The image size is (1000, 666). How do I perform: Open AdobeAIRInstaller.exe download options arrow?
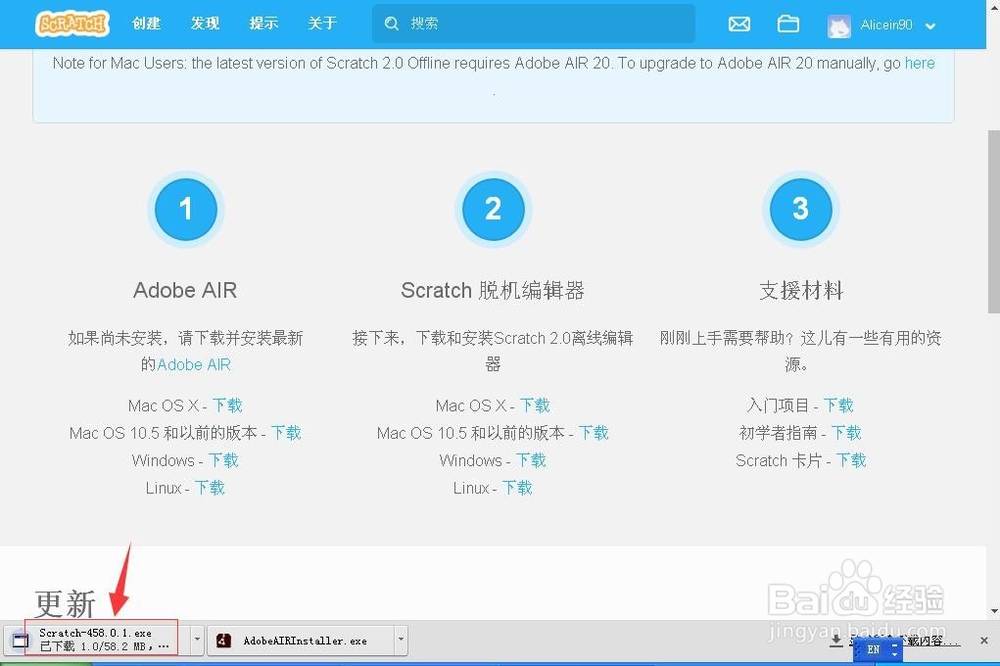(x=401, y=639)
